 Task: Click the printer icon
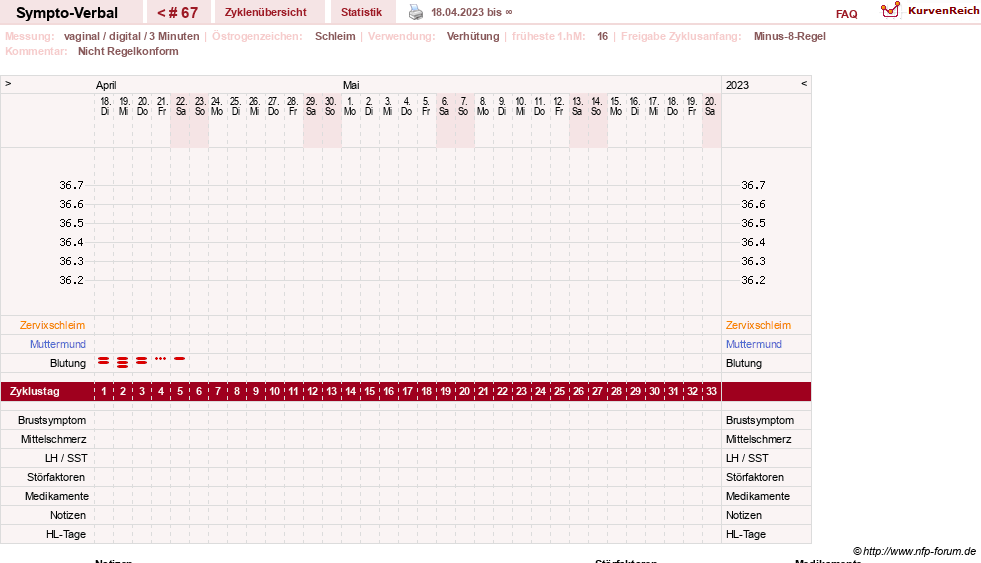coord(416,12)
